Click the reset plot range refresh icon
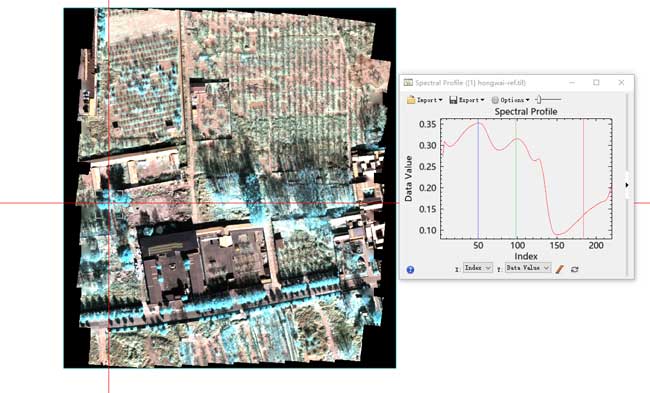The height and width of the screenshot is (393, 650). click(x=575, y=269)
